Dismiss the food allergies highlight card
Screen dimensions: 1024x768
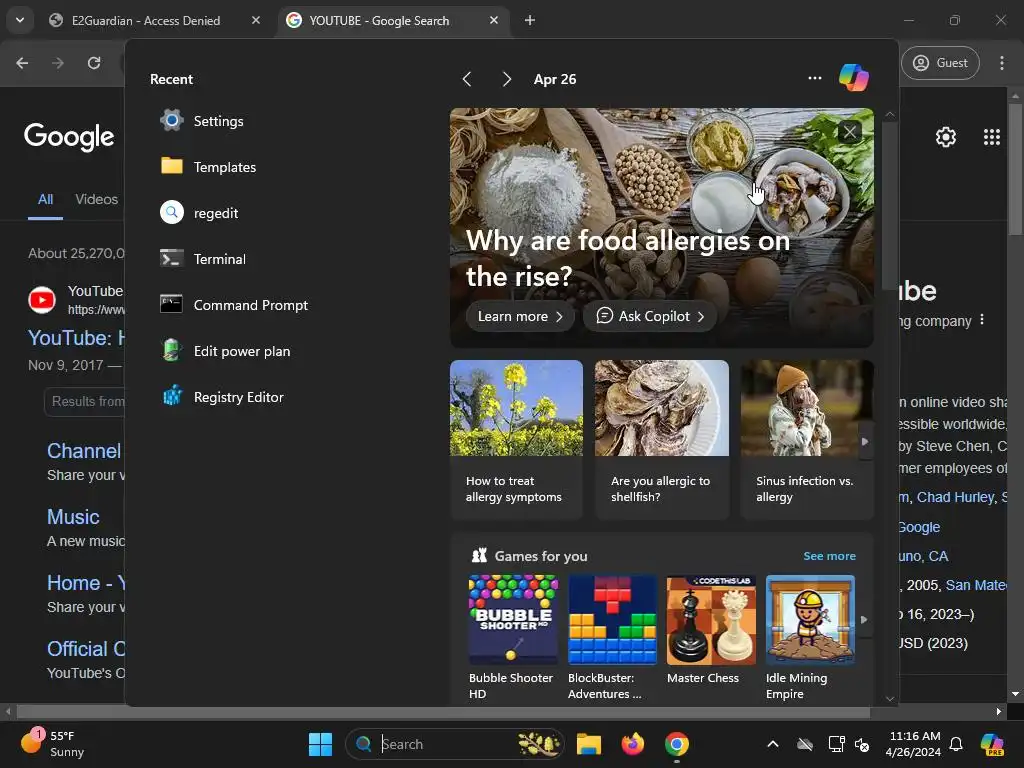click(849, 133)
